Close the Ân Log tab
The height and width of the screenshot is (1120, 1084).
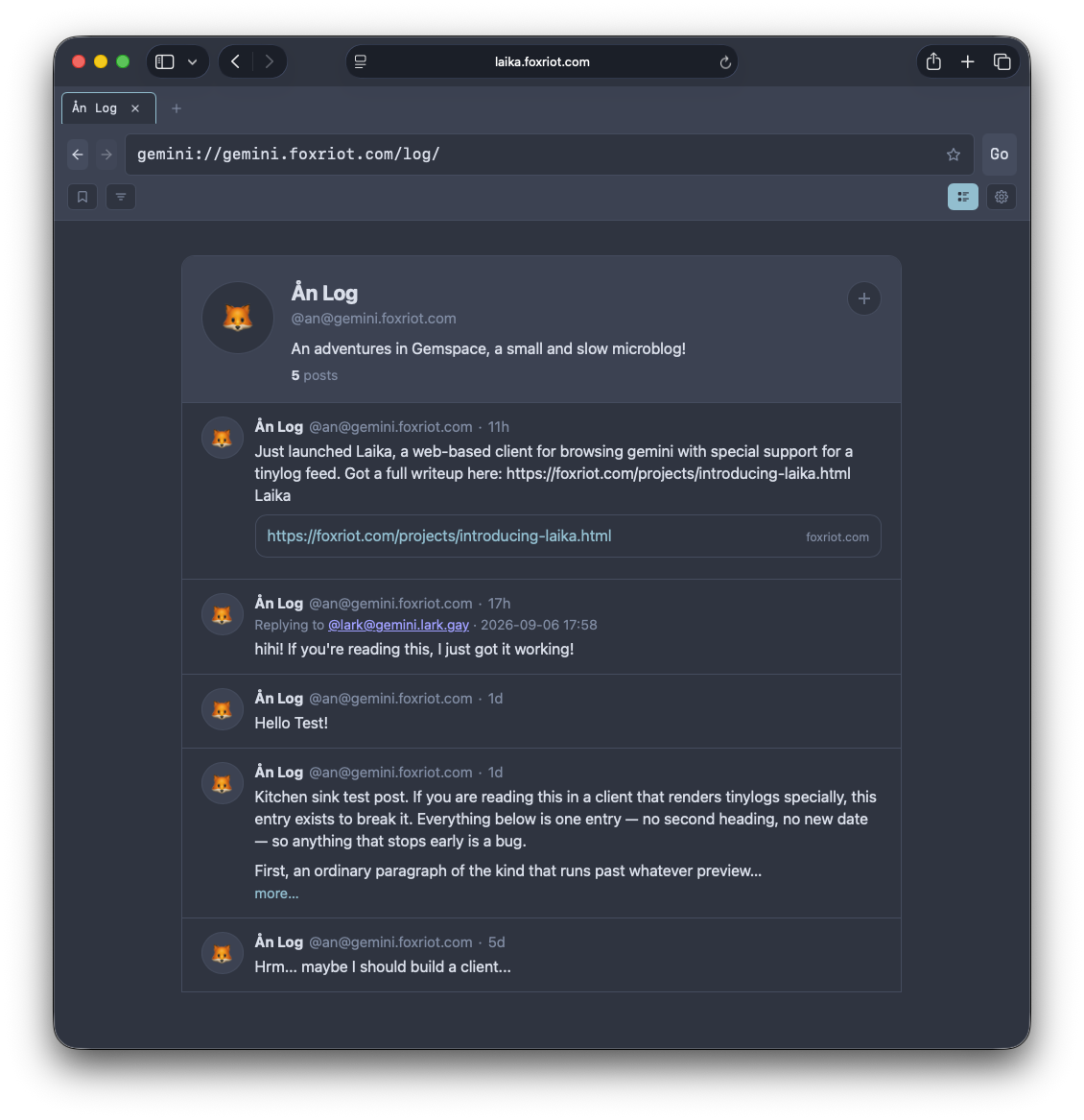[135, 108]
